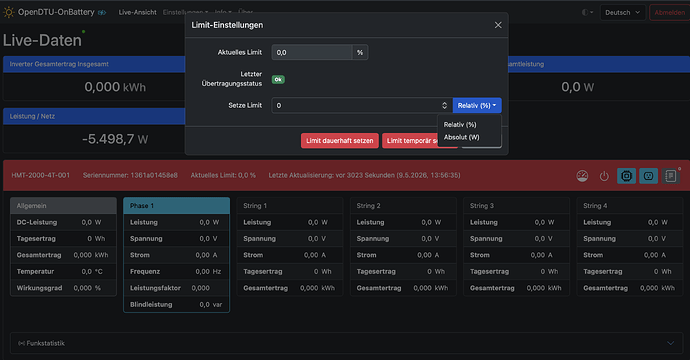
Task: Click the Temperatur row in Allgemein
Action: click(63, 272)
